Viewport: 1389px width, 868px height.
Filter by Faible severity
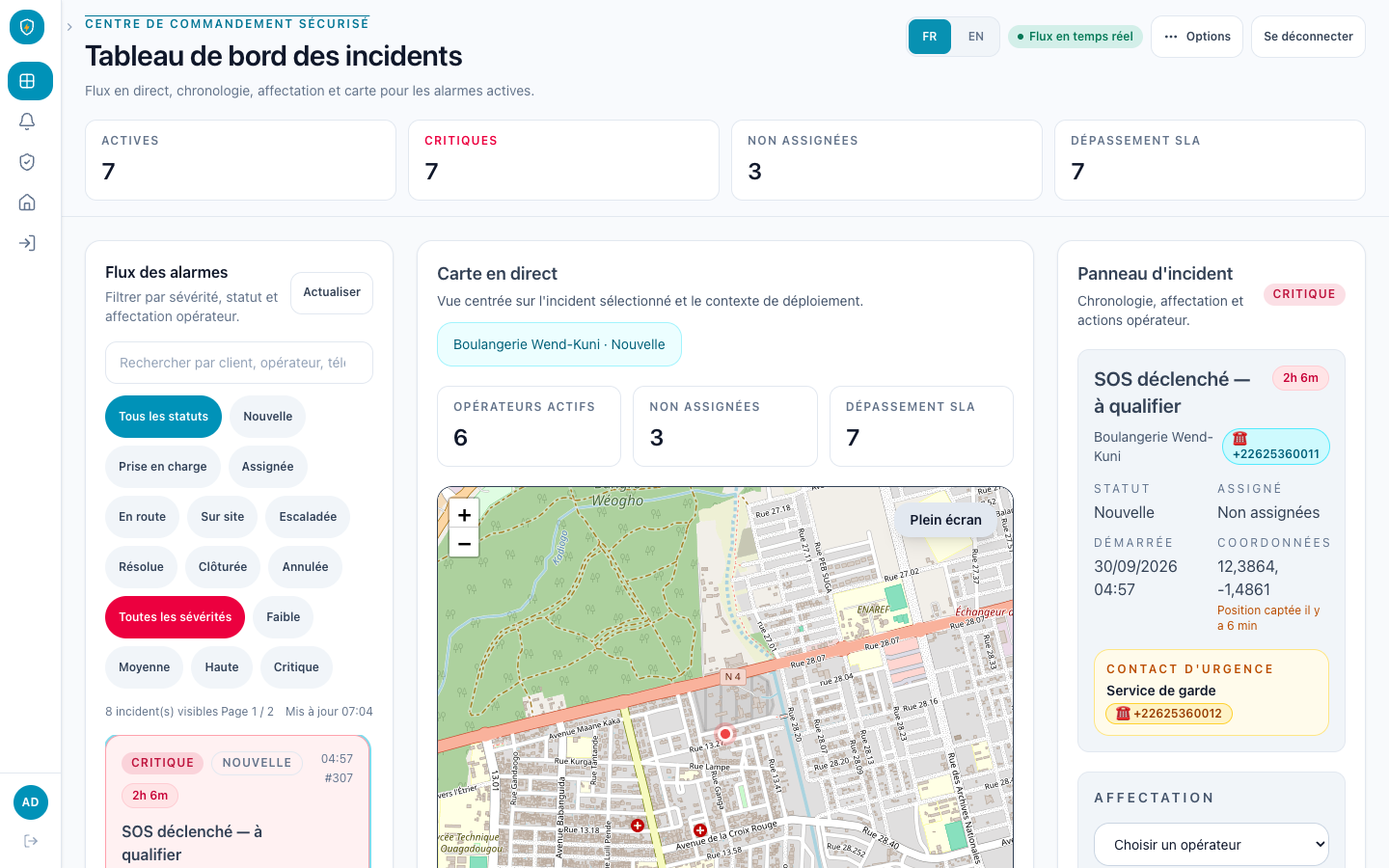click(283, 617)
